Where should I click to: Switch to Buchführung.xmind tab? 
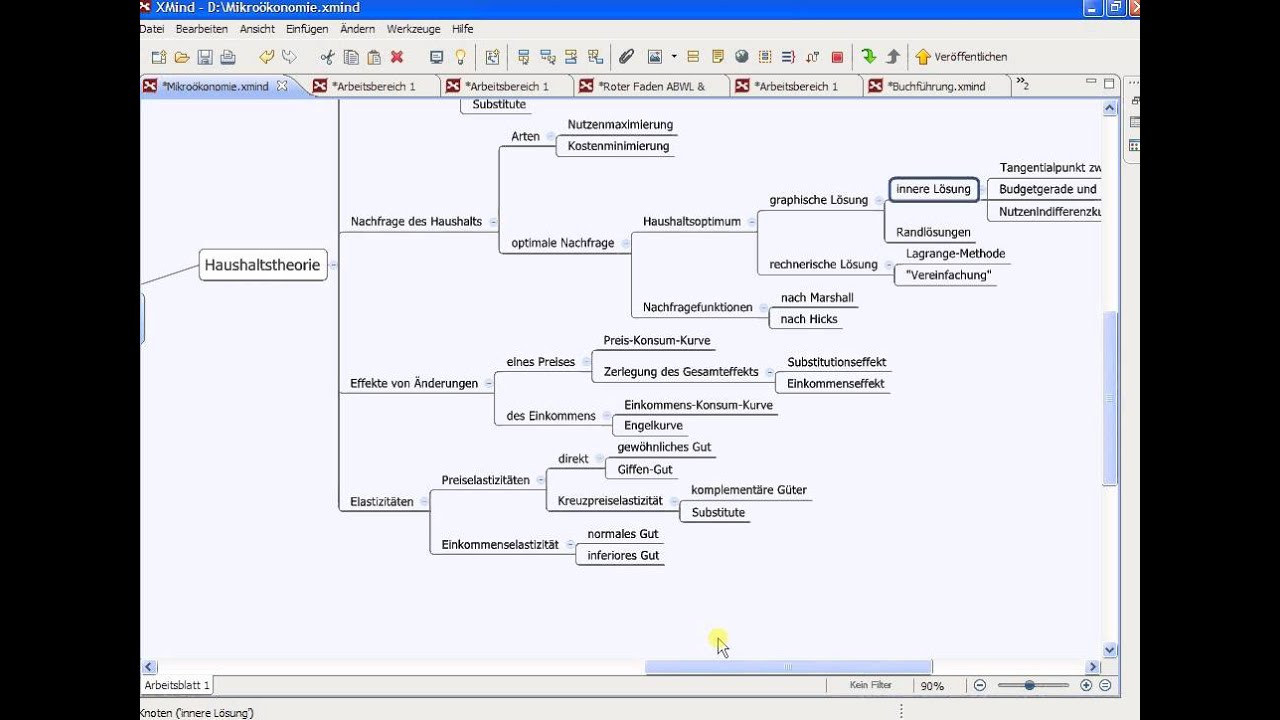pyautogui.click(x=927, y=86)
